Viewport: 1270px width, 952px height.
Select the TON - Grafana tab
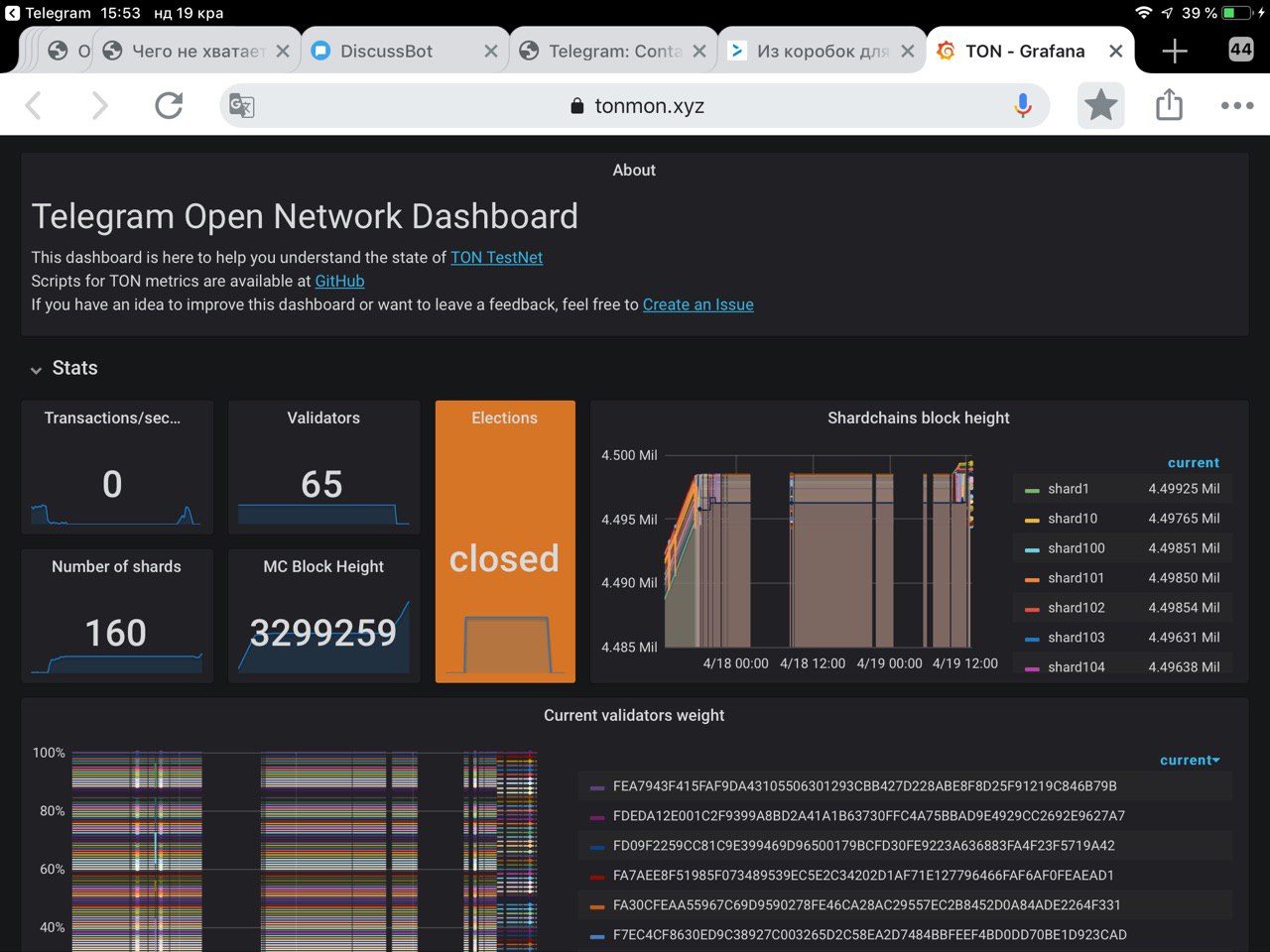[x=1025, y=51]
